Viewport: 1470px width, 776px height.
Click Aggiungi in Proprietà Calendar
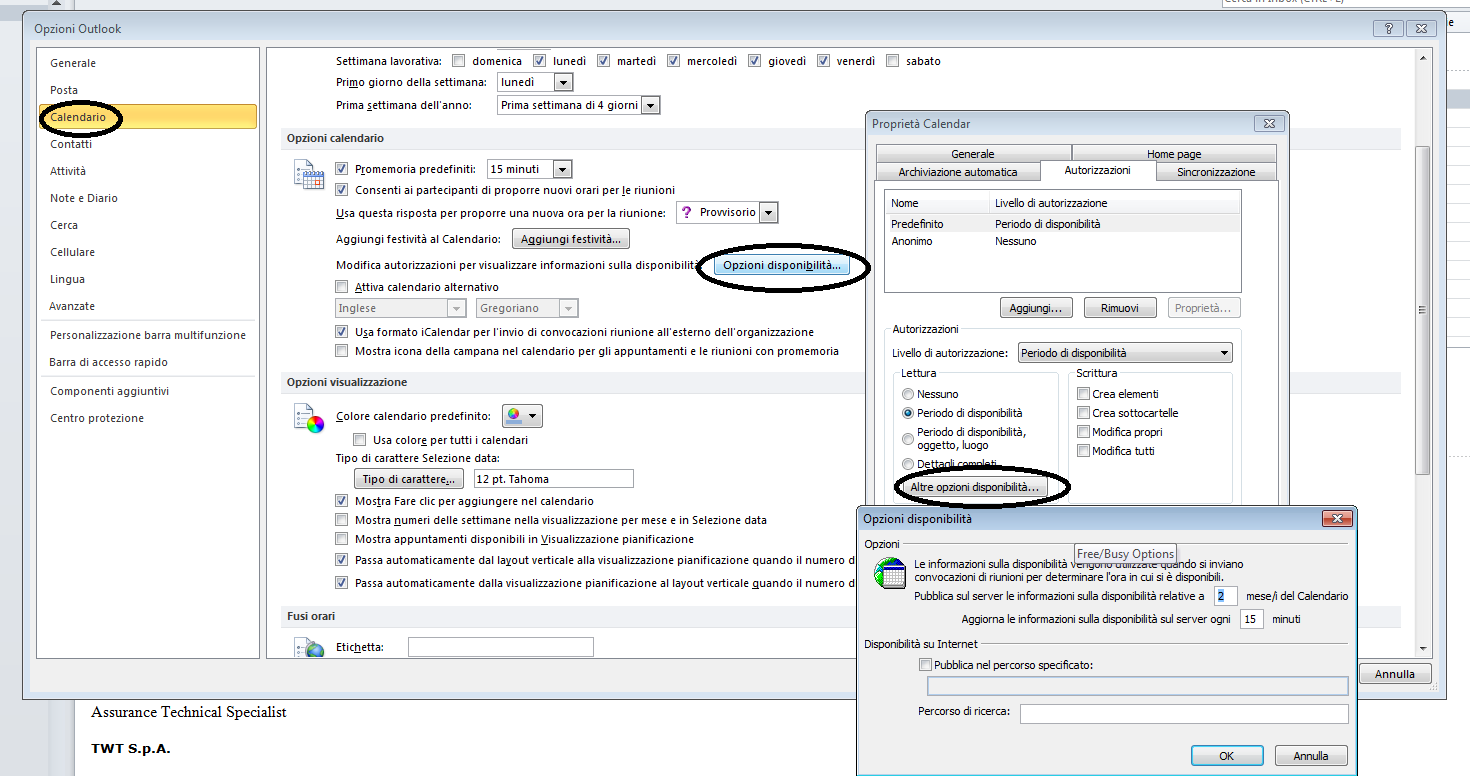tap(1036, 308)
